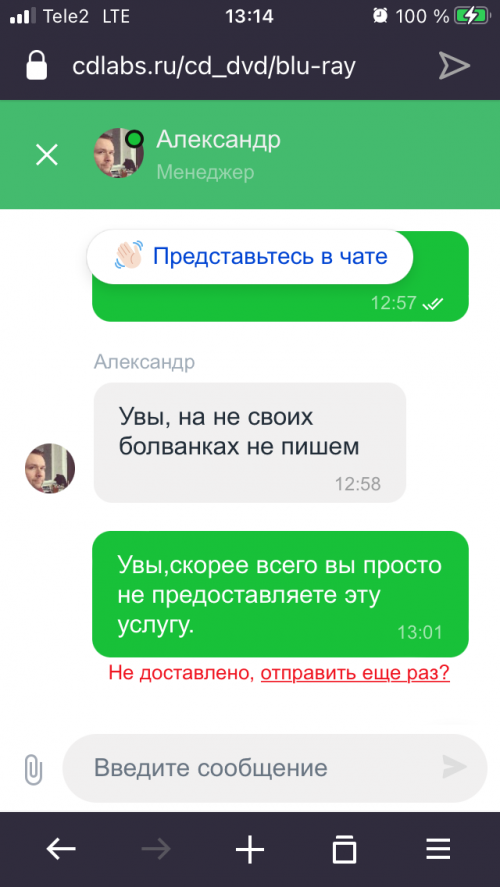Tap the manager name 'Александр' in header
500x887 pixels.
218,140
